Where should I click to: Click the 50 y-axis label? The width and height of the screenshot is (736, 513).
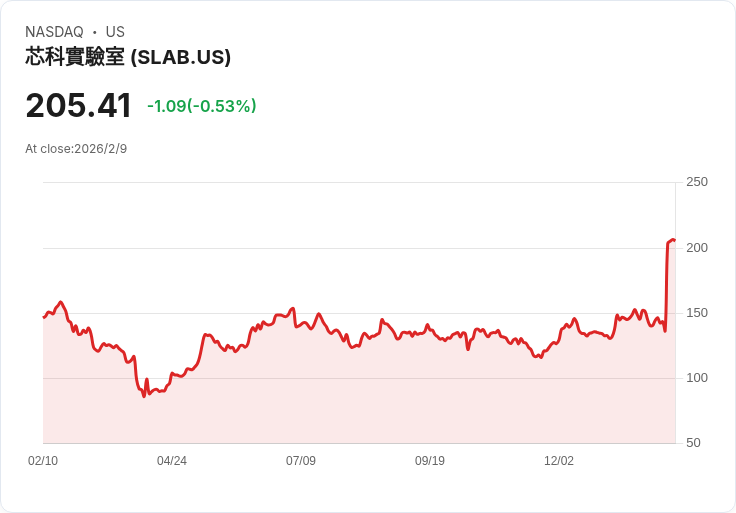(x=693, y=443)
